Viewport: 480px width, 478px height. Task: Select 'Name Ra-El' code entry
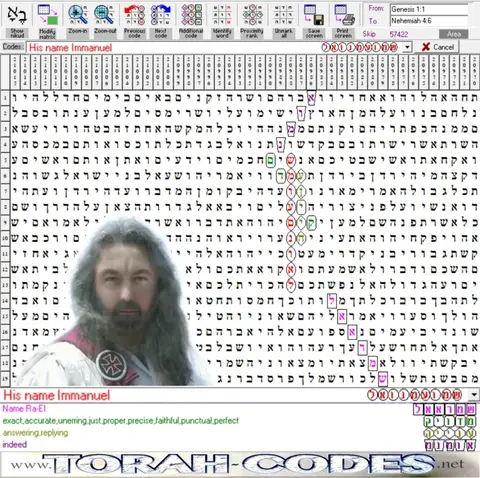[x=24, y=409]
